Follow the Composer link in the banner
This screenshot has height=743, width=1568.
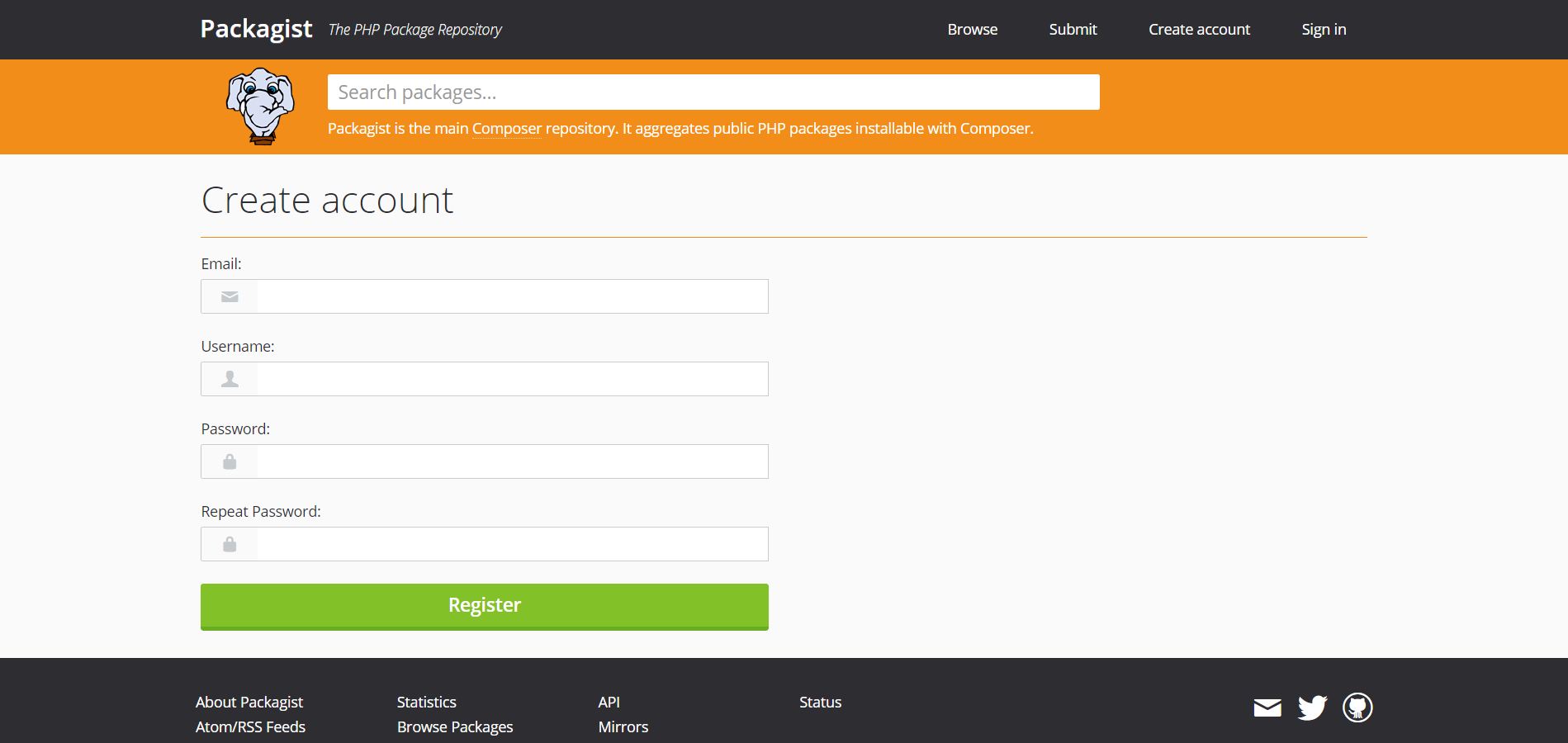pos(507,128)
